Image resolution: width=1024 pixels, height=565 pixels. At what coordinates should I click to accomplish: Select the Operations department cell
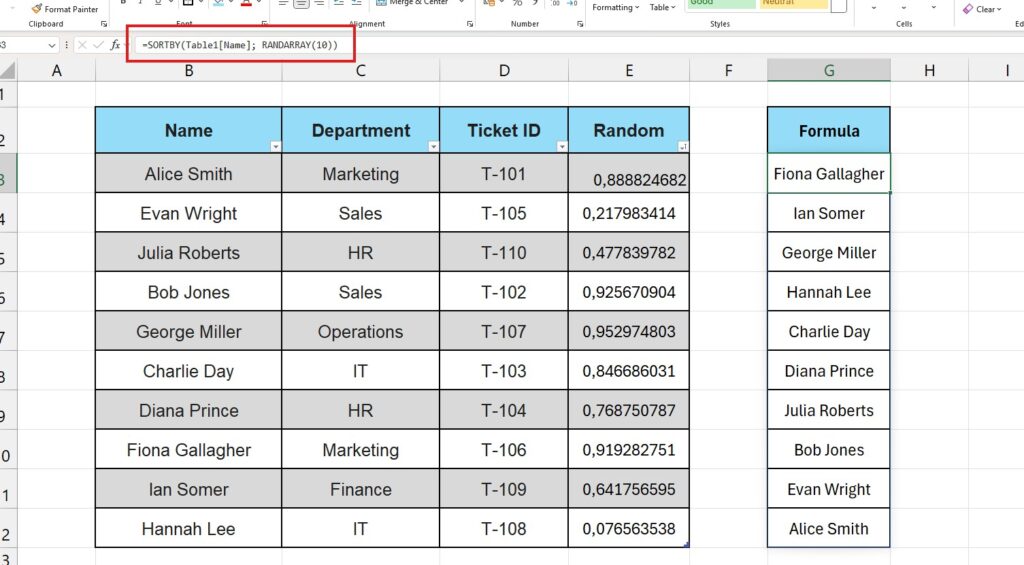(x=360, y=331)
